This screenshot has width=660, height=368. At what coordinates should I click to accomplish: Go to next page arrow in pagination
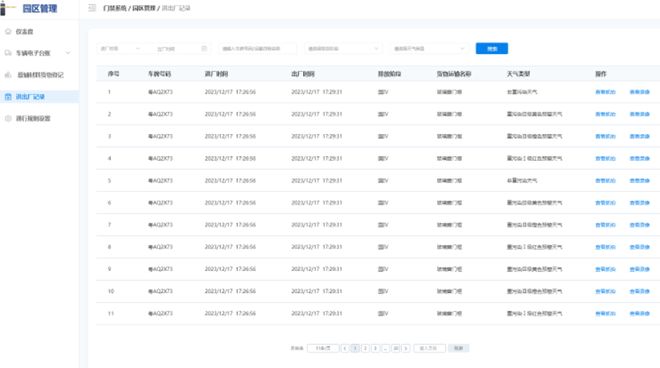[406, 348]
